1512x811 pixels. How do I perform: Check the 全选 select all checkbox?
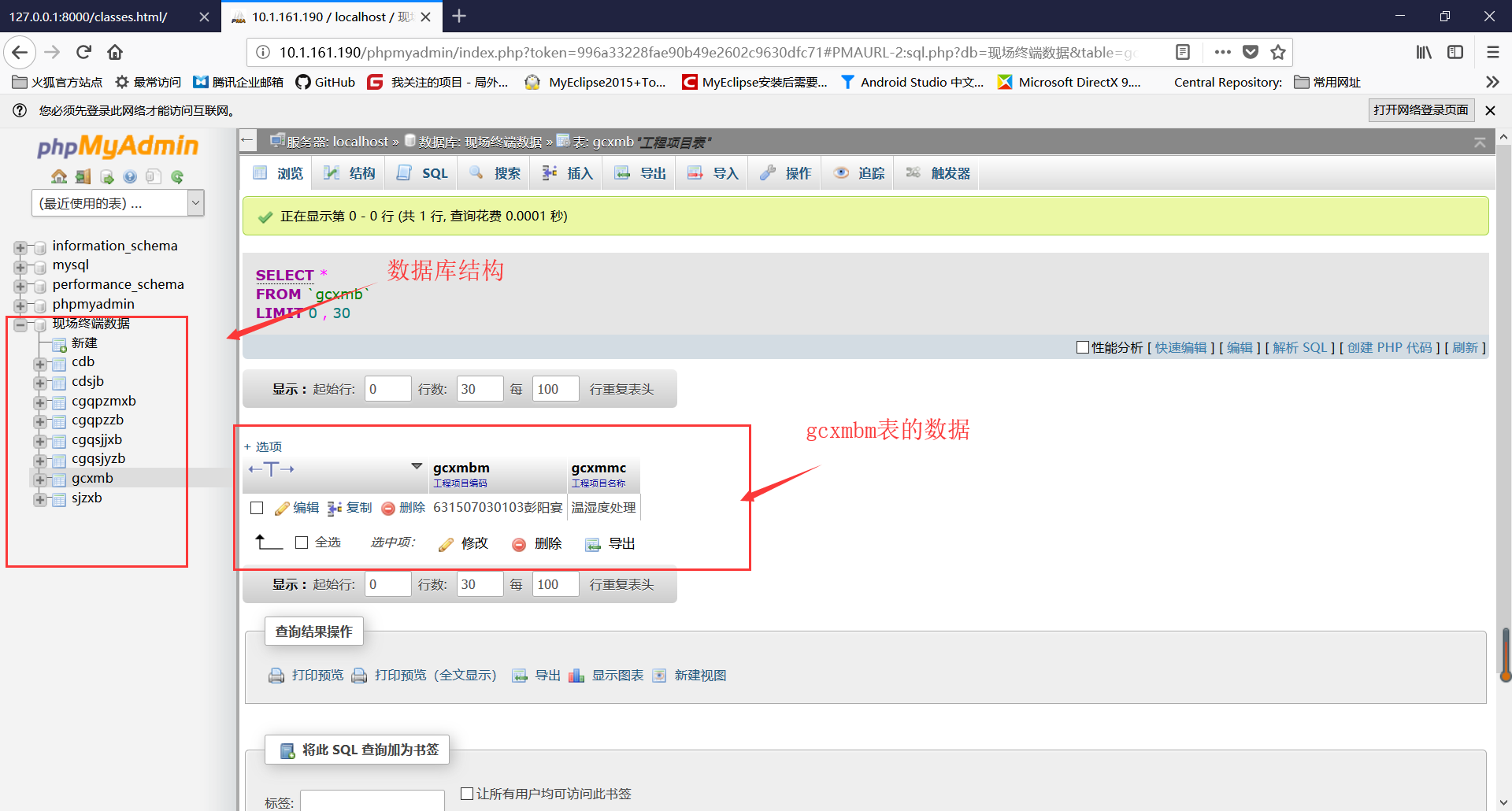click(x=302, y=543)
